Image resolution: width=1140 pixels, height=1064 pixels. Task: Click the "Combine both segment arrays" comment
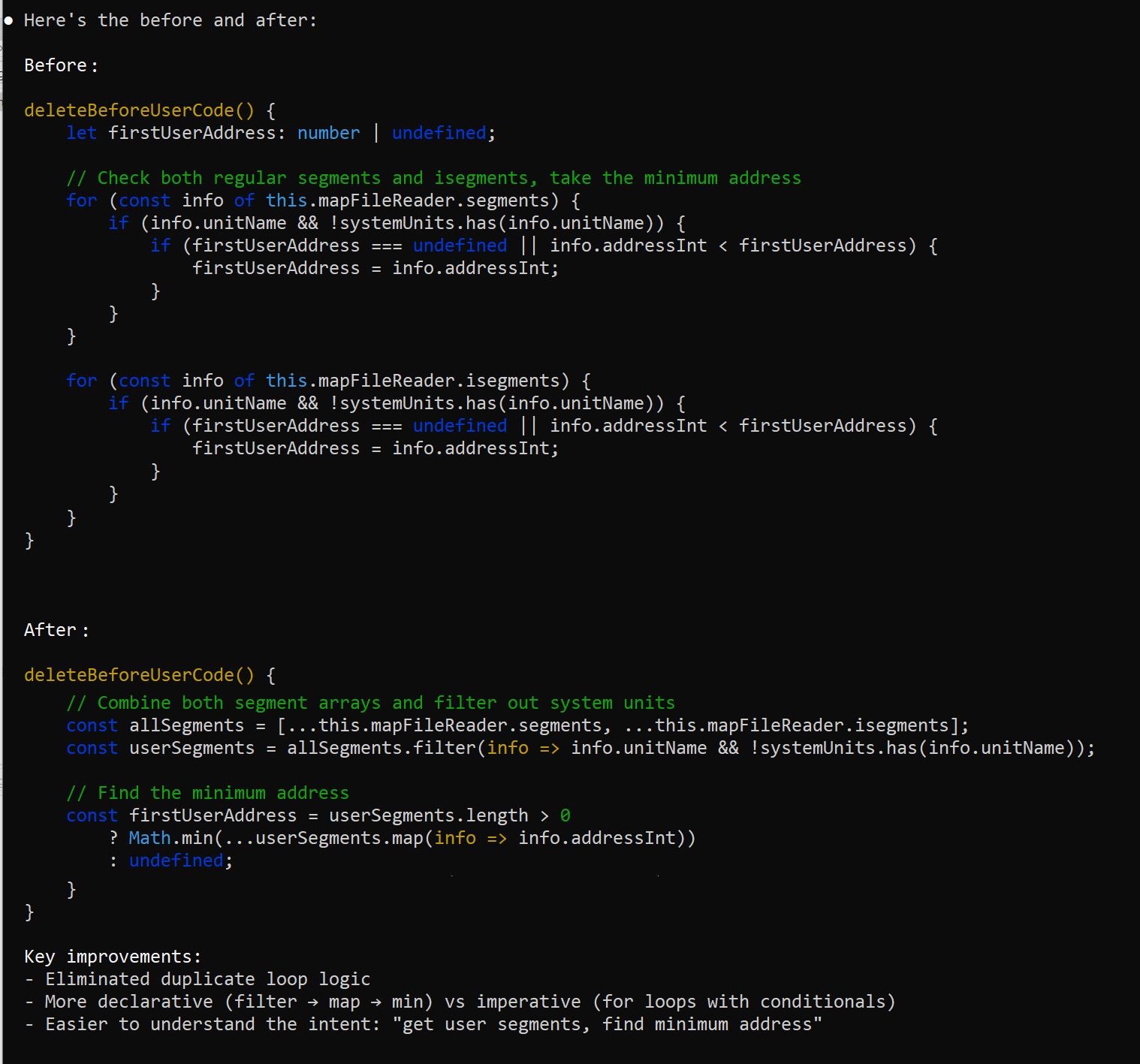(370, 704)
